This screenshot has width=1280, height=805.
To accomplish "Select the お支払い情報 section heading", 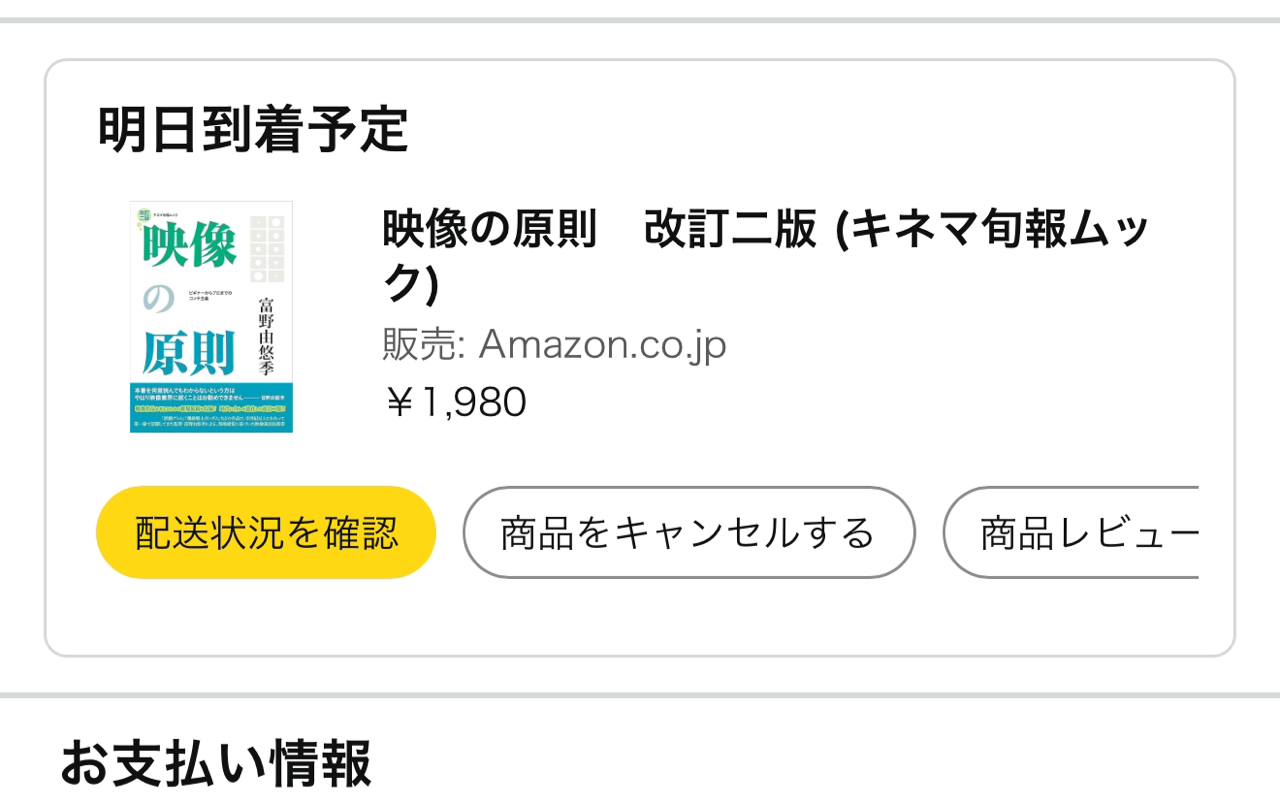I will pyautogui.click(x=215, y=763).
